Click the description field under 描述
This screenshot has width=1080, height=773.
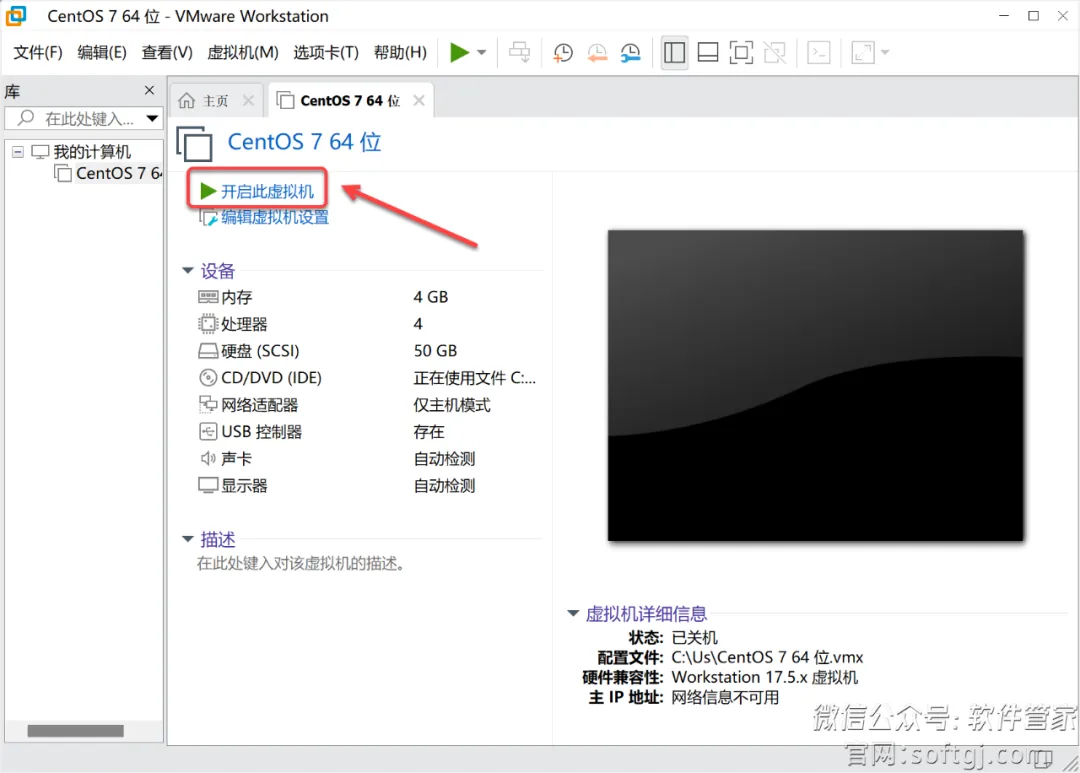[301, 564]
